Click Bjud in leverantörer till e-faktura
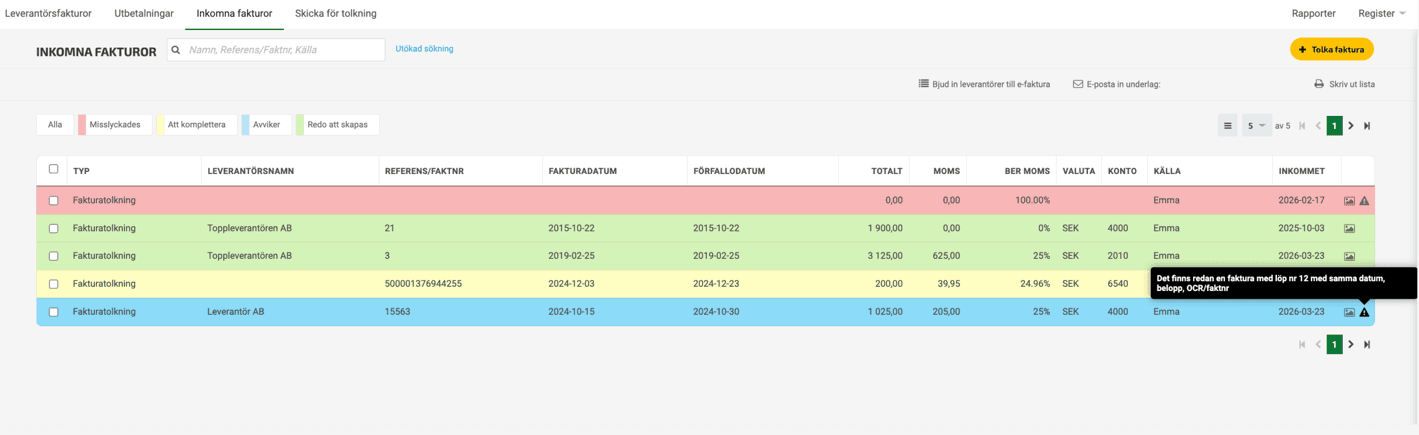 tap(984, 85)
